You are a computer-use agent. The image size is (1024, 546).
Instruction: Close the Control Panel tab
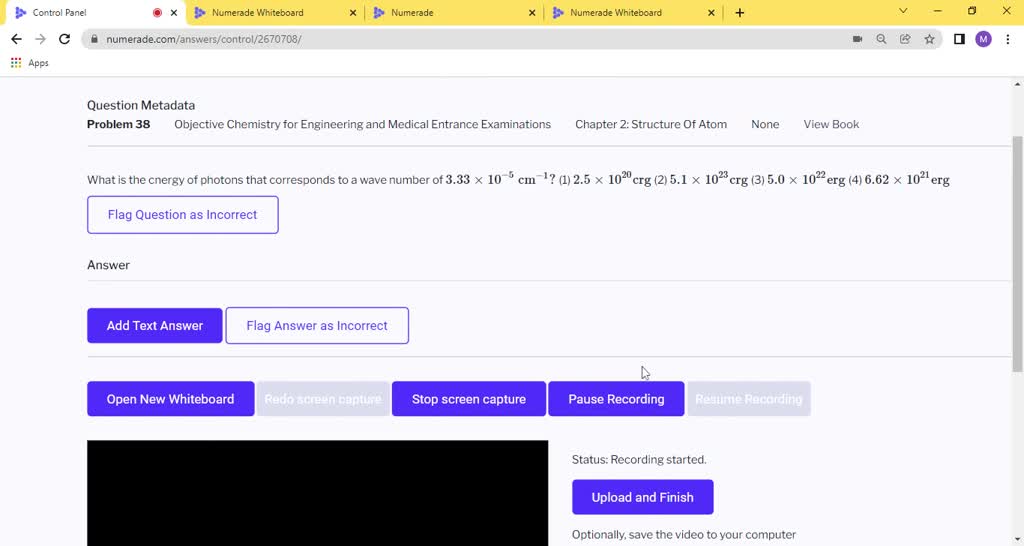point(175,13)
